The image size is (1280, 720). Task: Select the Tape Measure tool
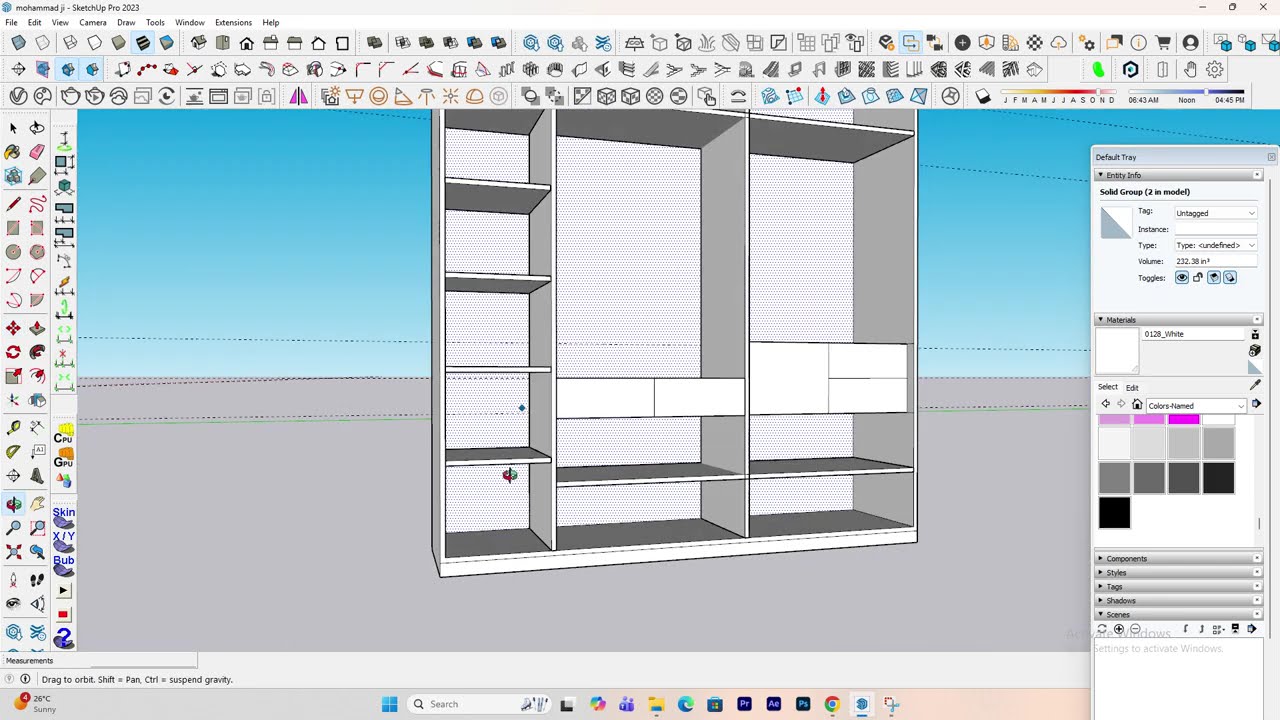click(13, 428)
